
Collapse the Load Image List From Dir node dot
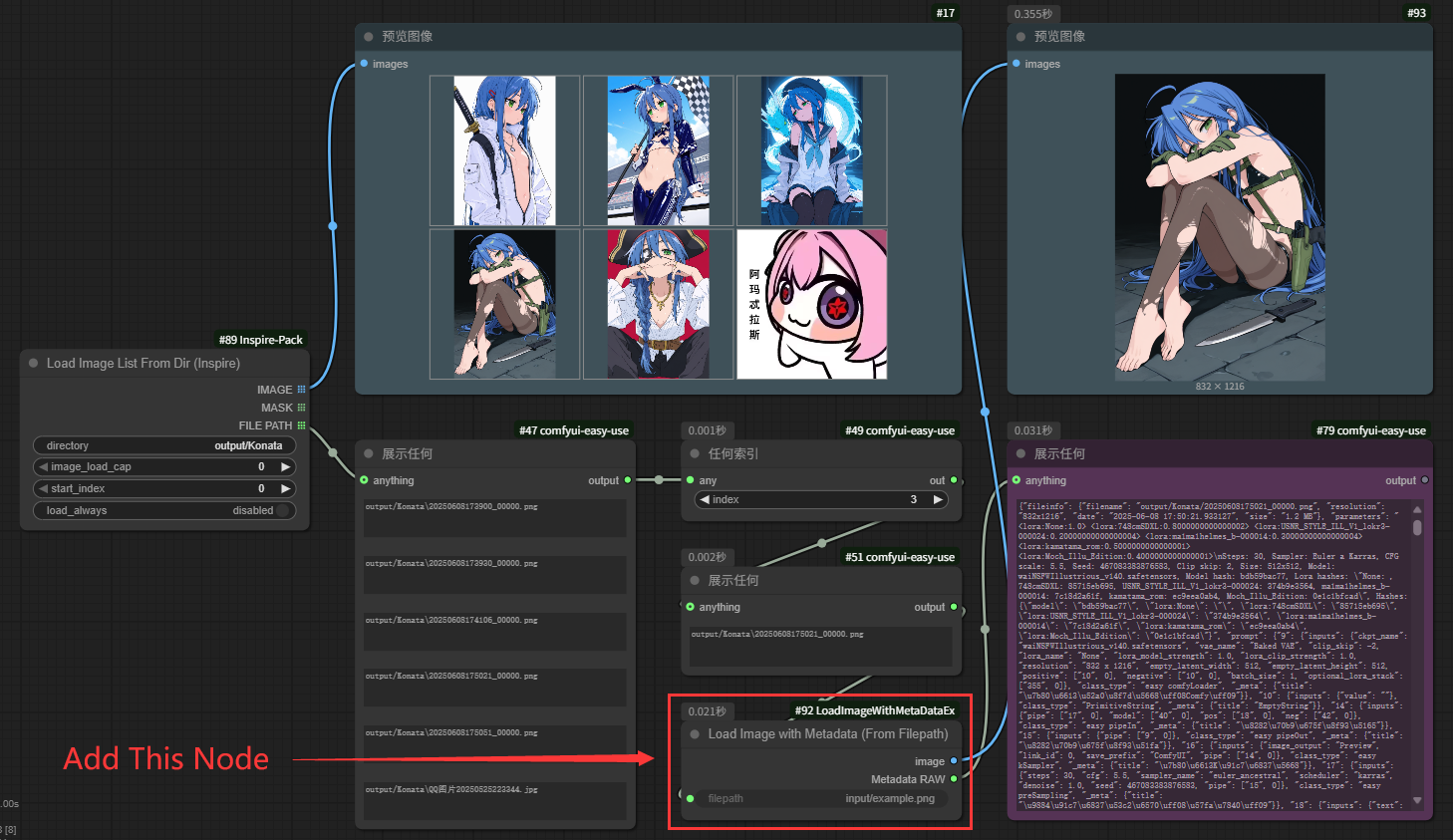[x=34, y=364]
